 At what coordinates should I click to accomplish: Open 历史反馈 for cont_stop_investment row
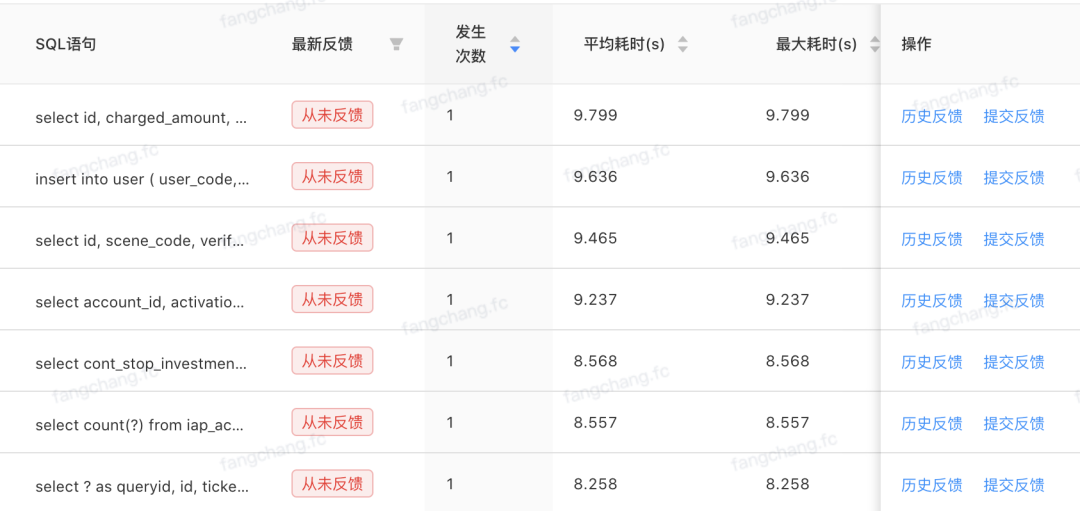931,362
